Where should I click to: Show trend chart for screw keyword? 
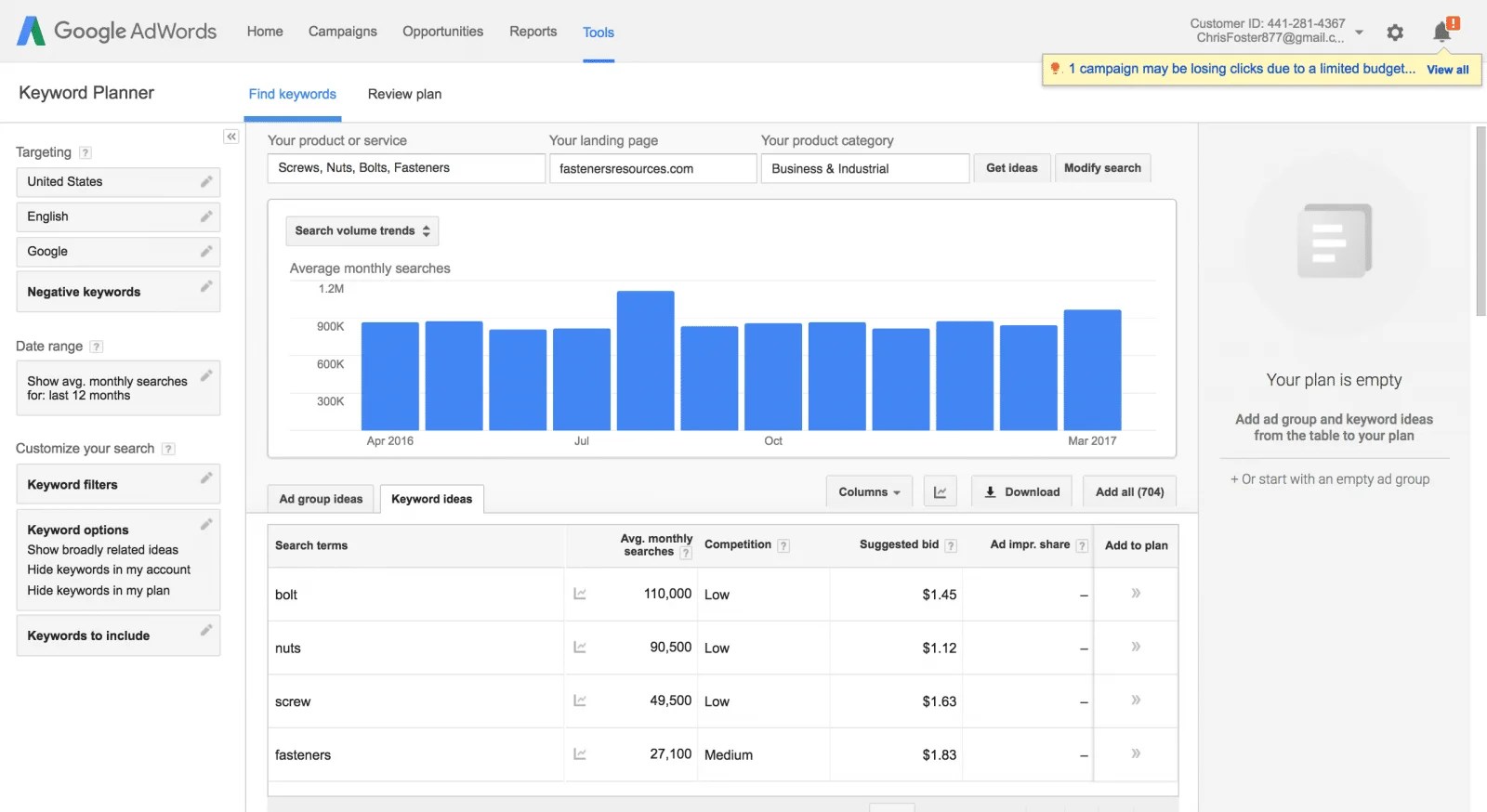[580, 701]
